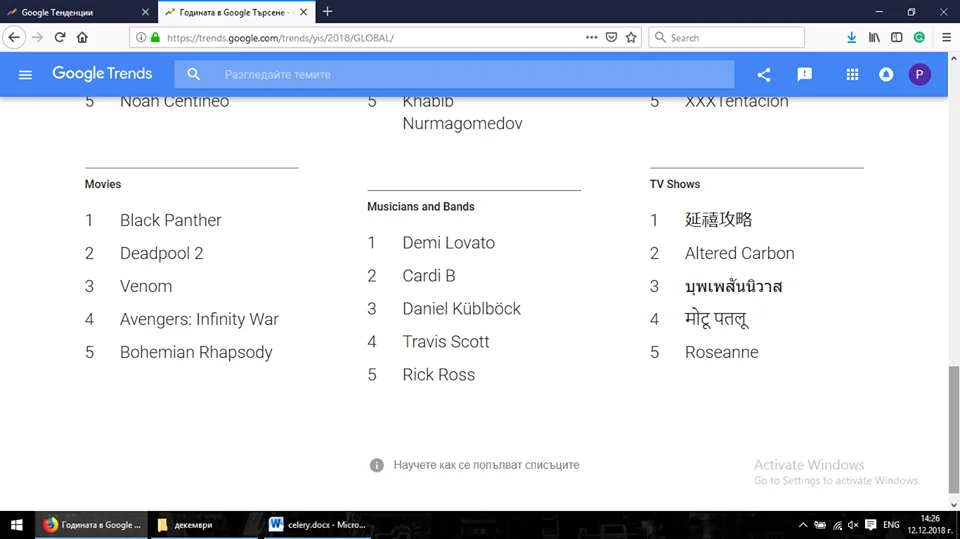Image resolution: width=960 pixels, height=539 pixels.
Task: Open the Venom entry
Action: pos(146,286)
